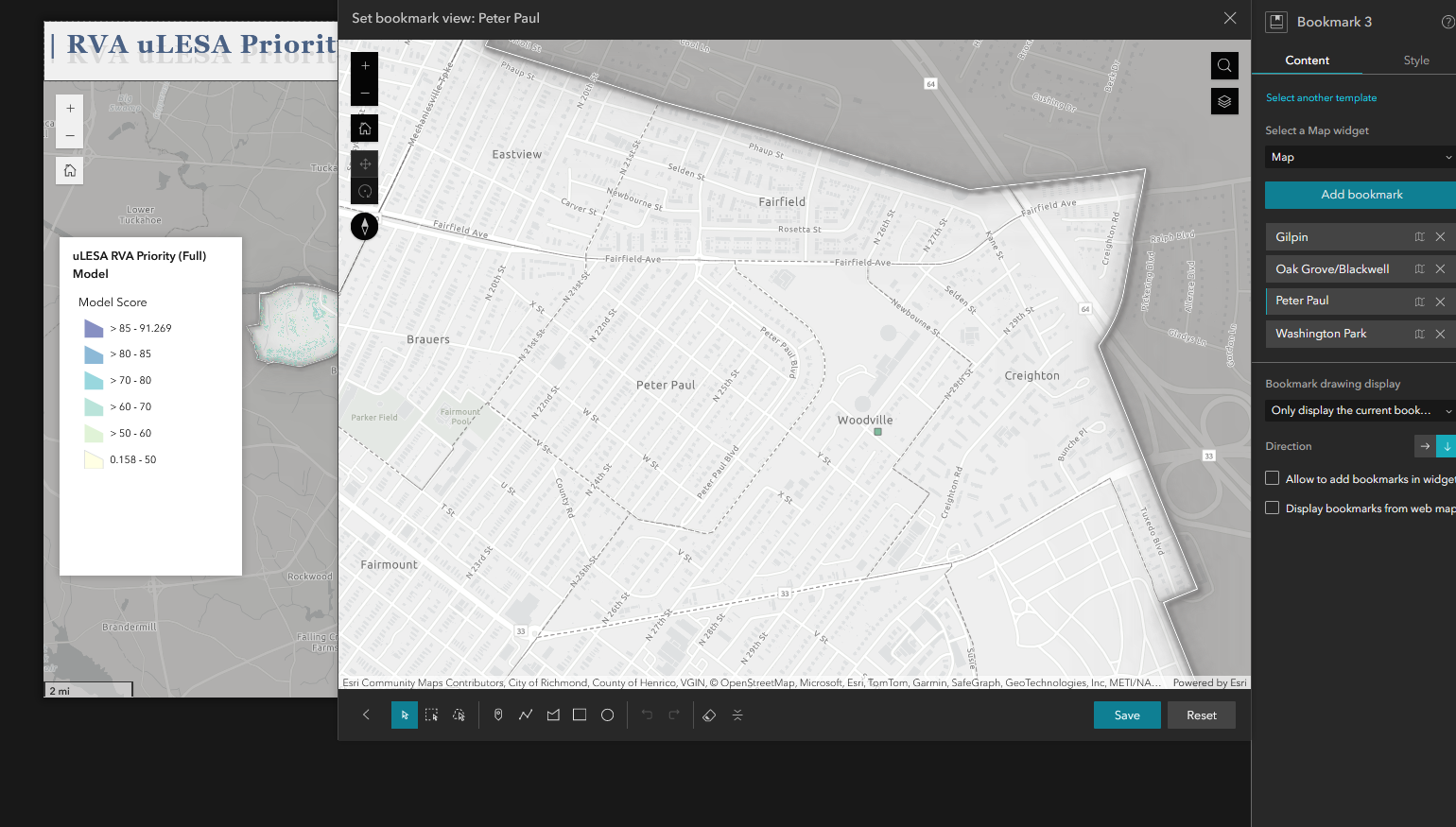
Task: Pick the Circle drawing tool
Action: point(607,715)
